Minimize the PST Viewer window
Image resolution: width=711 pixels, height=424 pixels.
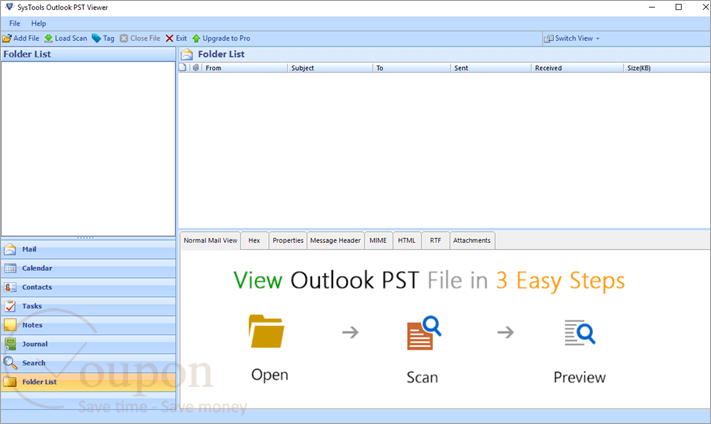coord(652,7)
